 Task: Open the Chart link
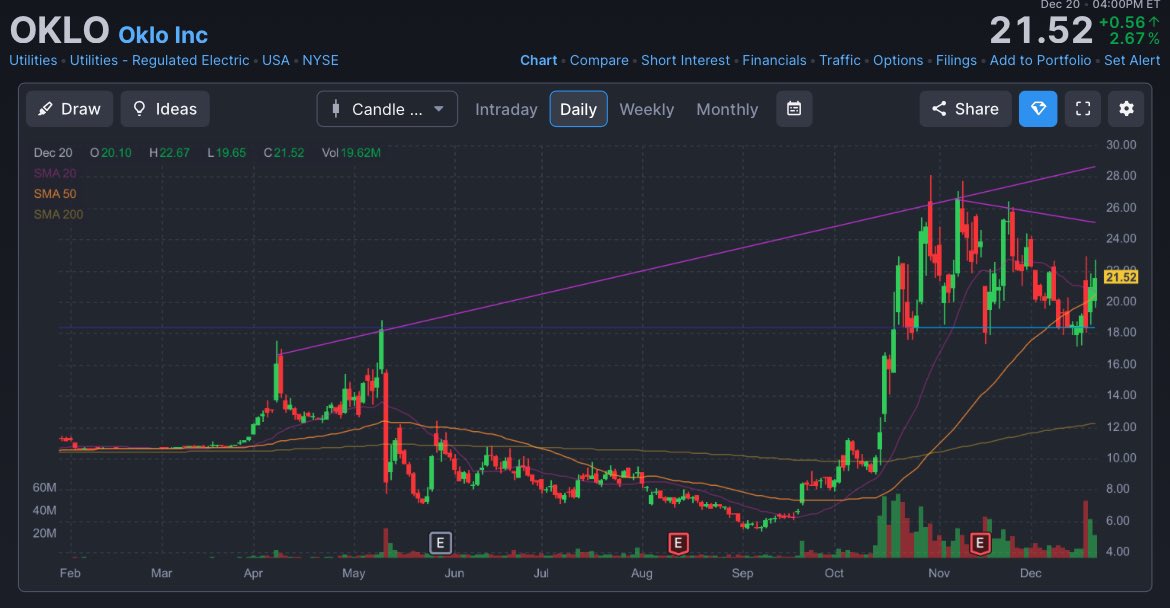click(539, 60)
